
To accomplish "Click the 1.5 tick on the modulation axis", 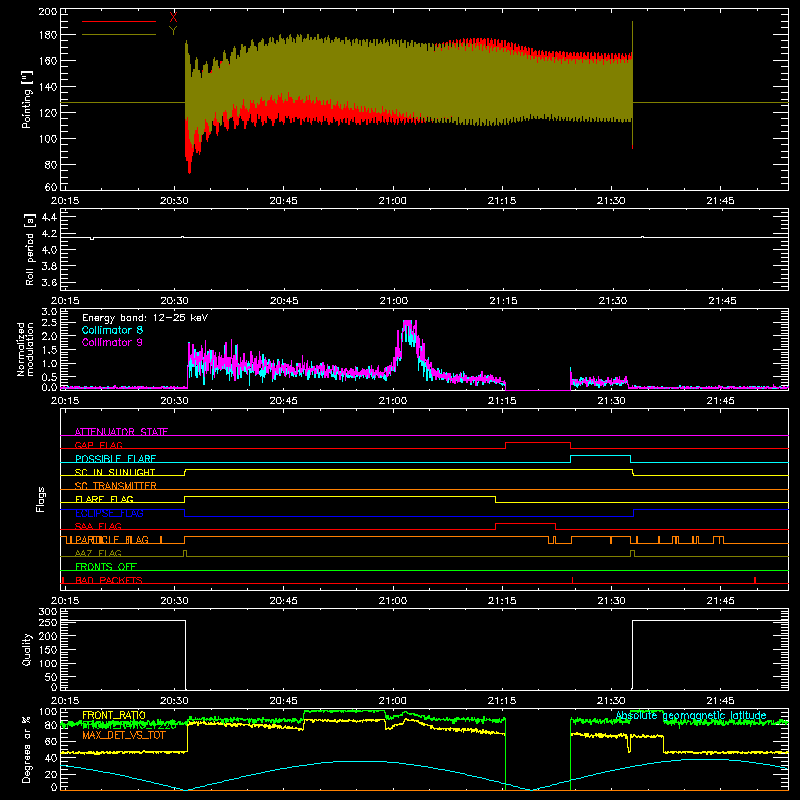I will (x=49, y=349).
